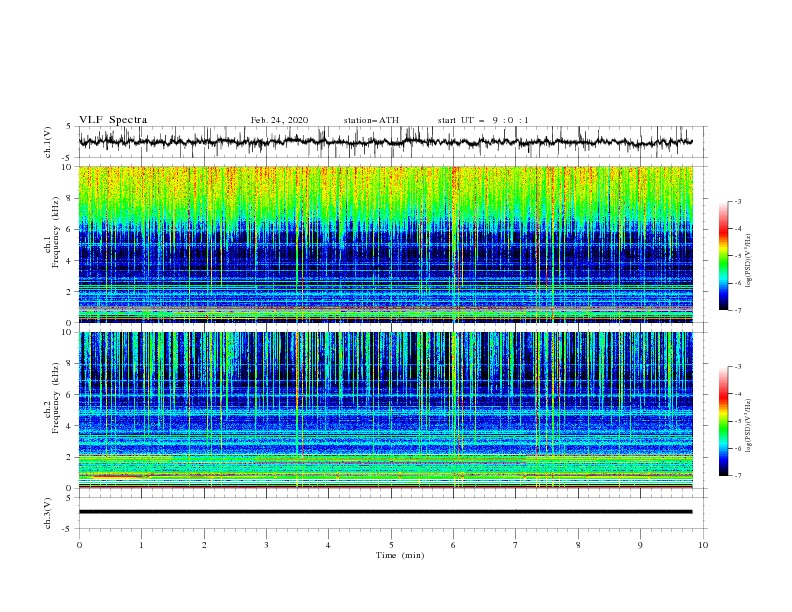This screenshot has width=792, height=612.
Task: Click the time-axis tick label "1"
Action: (142, 545)
